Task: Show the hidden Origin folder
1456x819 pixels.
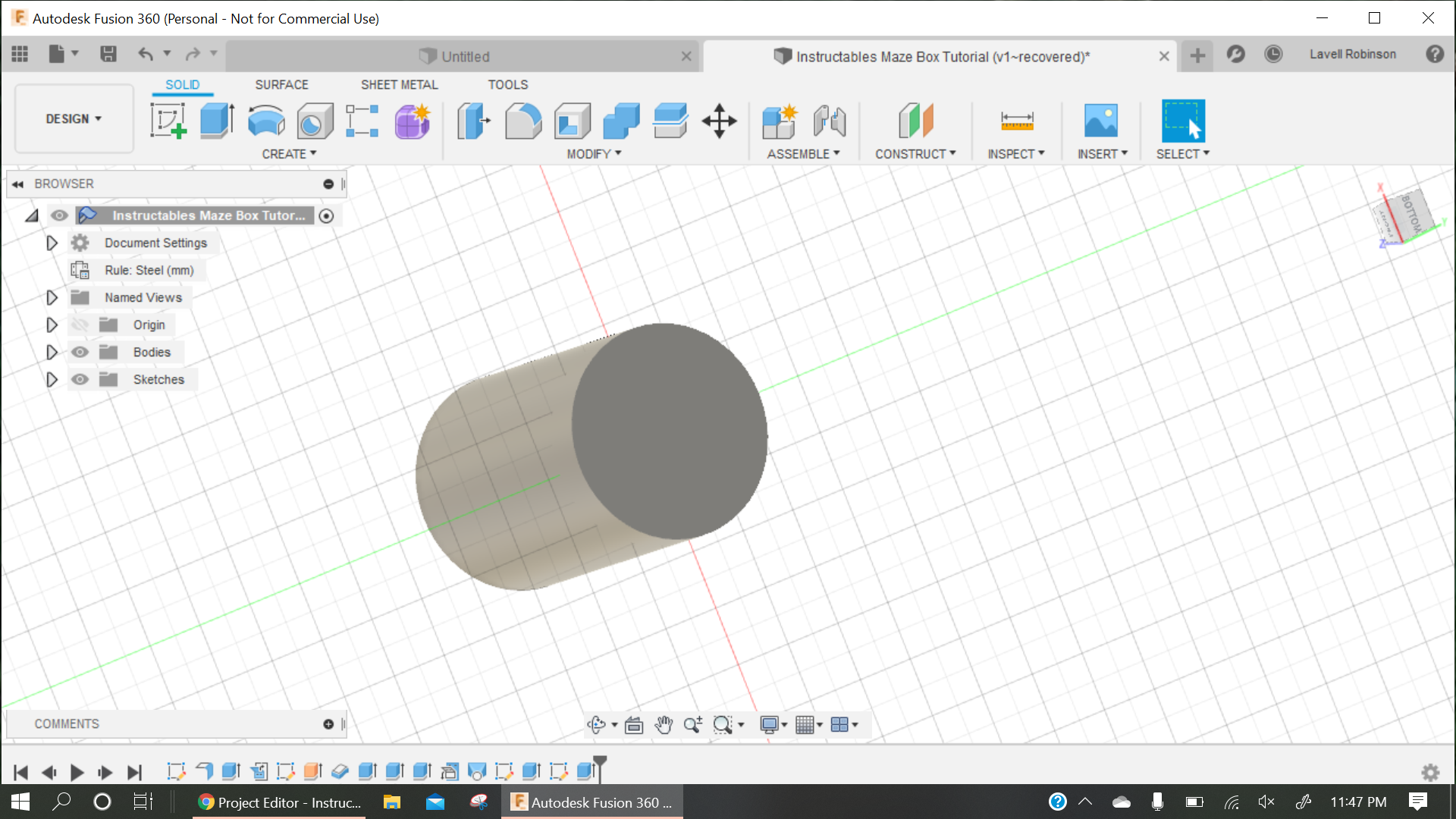Action: point(80,325)
